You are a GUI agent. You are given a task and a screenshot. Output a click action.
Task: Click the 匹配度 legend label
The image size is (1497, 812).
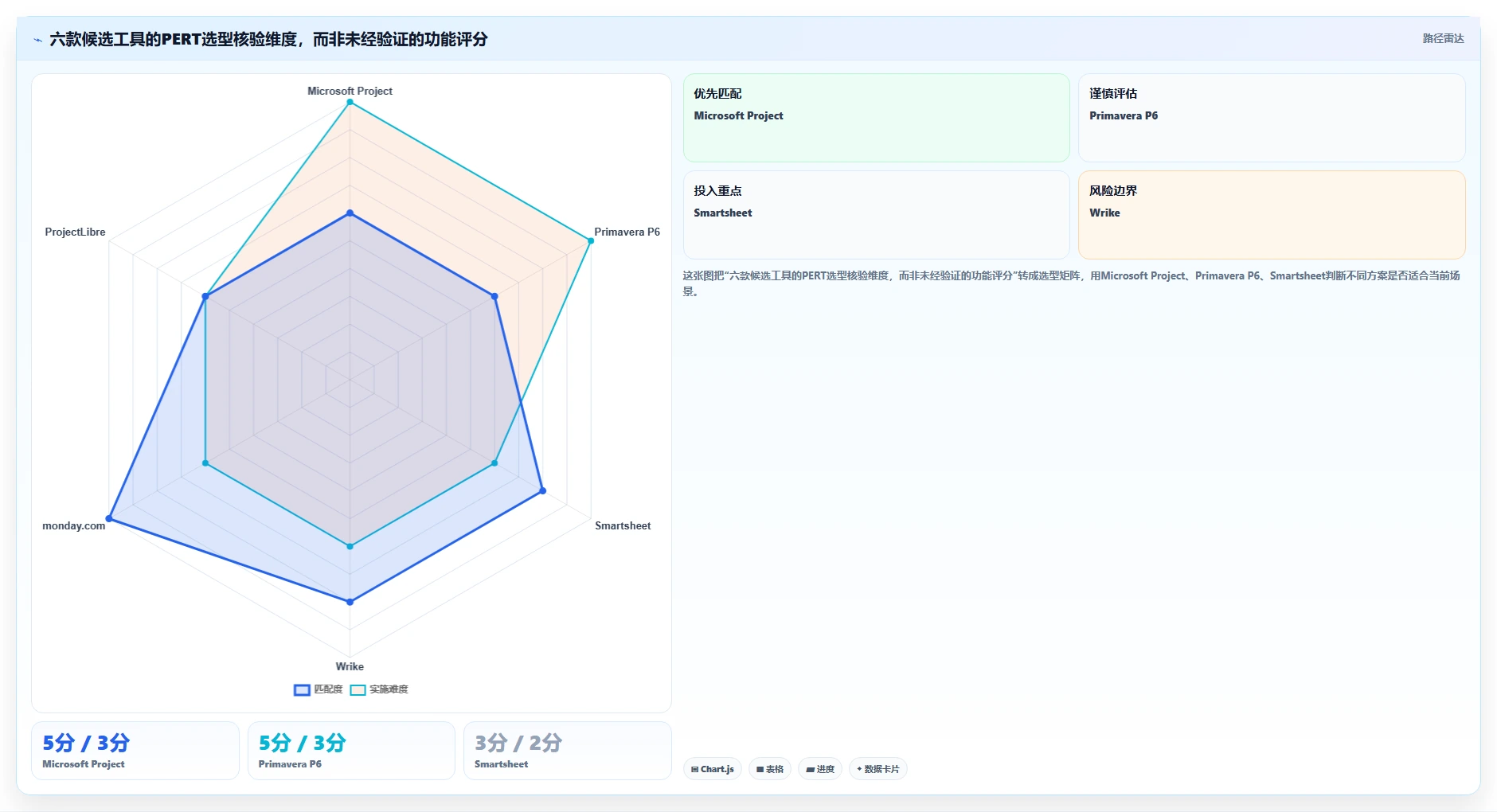point(328,689)
